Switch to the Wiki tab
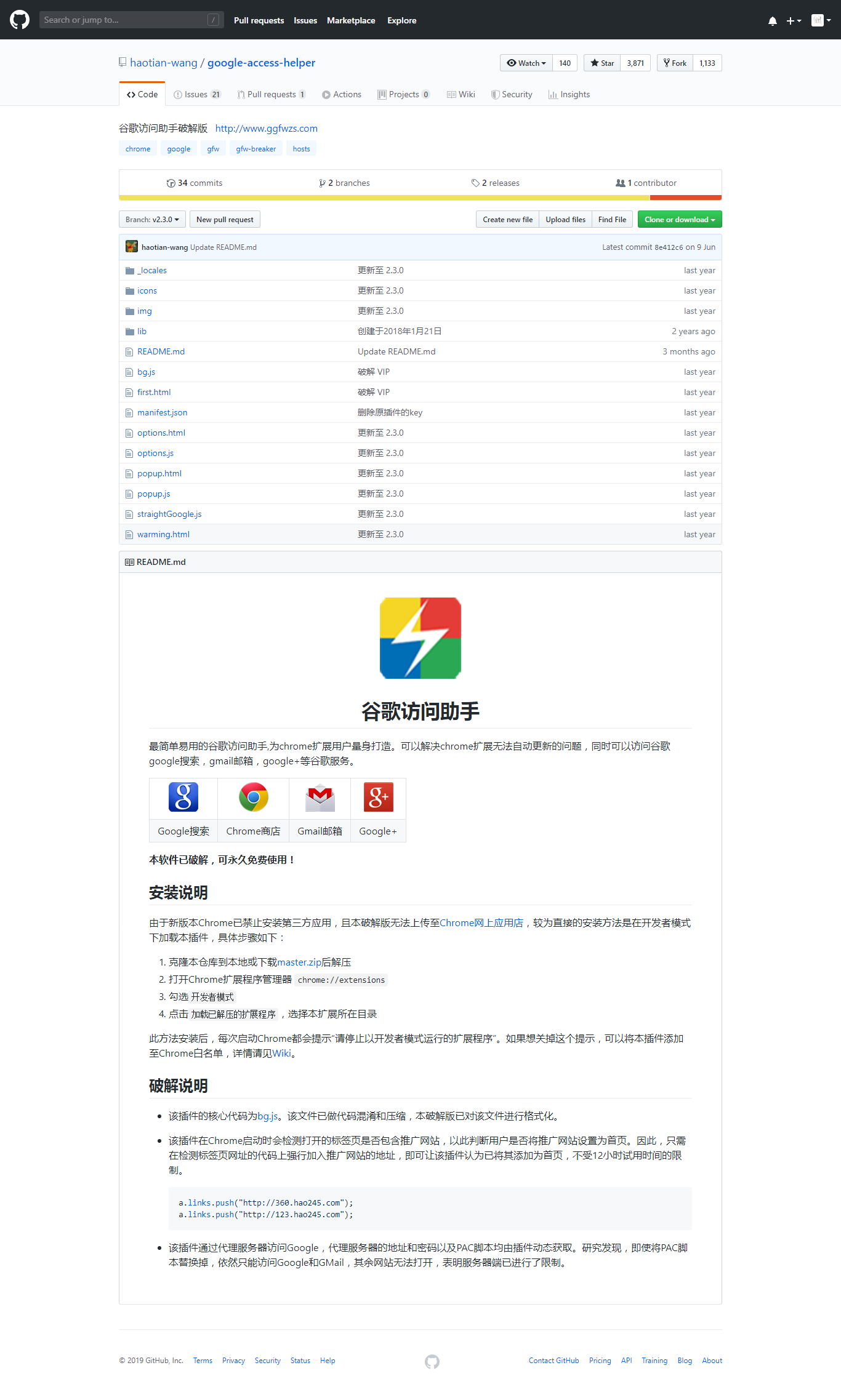The image size is (841, 1400). tap(461, 94)
